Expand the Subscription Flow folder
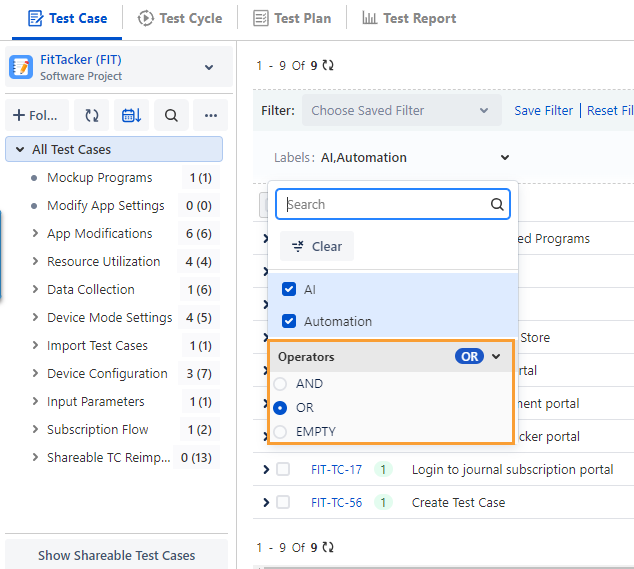Viewport: 634px width, 569px height. point(35,429)
